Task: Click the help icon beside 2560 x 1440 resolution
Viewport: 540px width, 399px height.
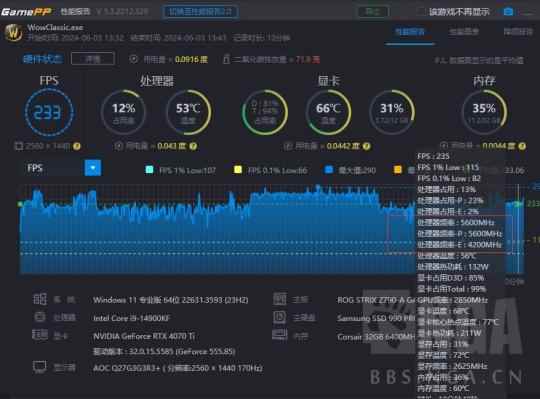Action: (77, 146)
